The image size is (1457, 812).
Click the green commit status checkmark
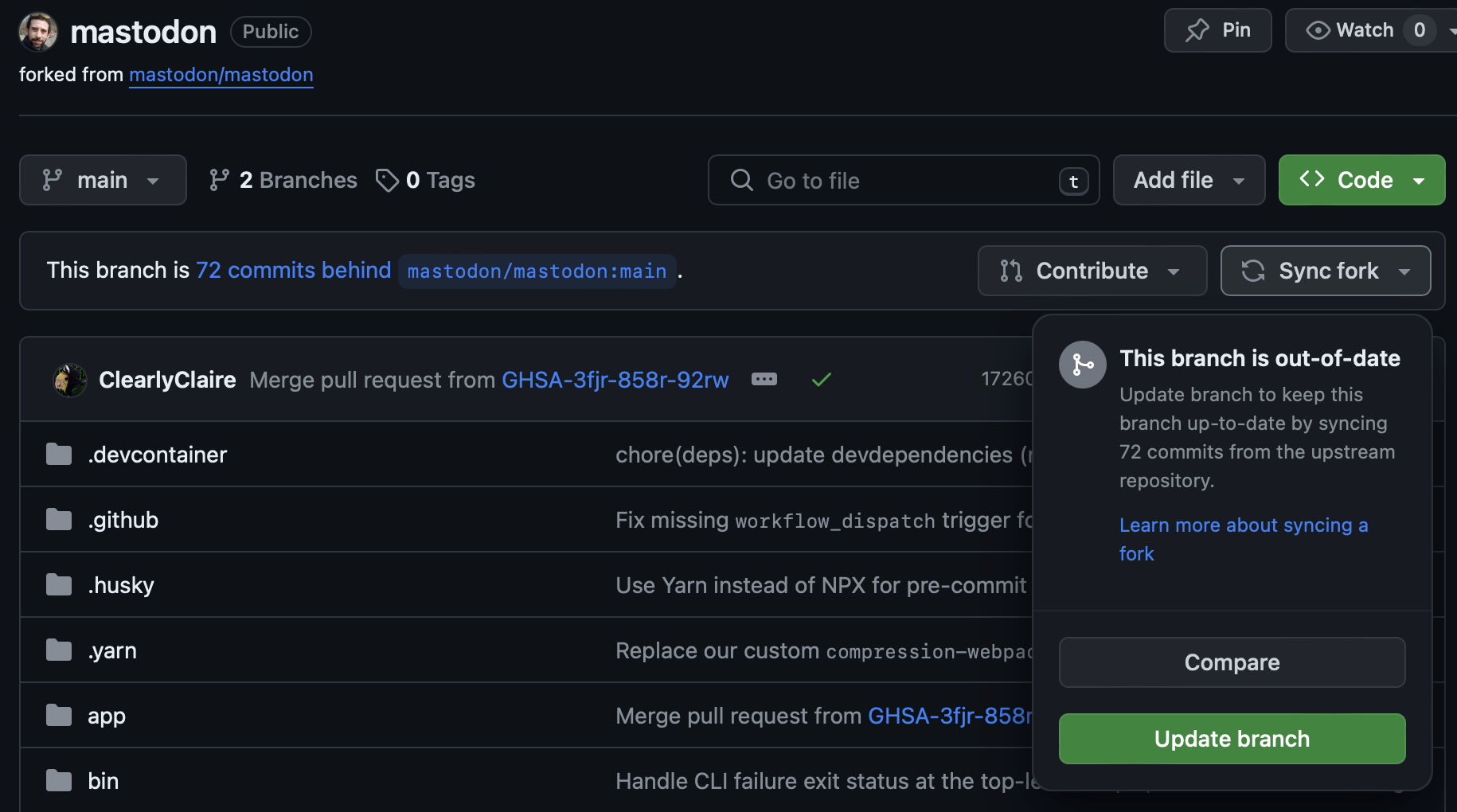point(821,380)
